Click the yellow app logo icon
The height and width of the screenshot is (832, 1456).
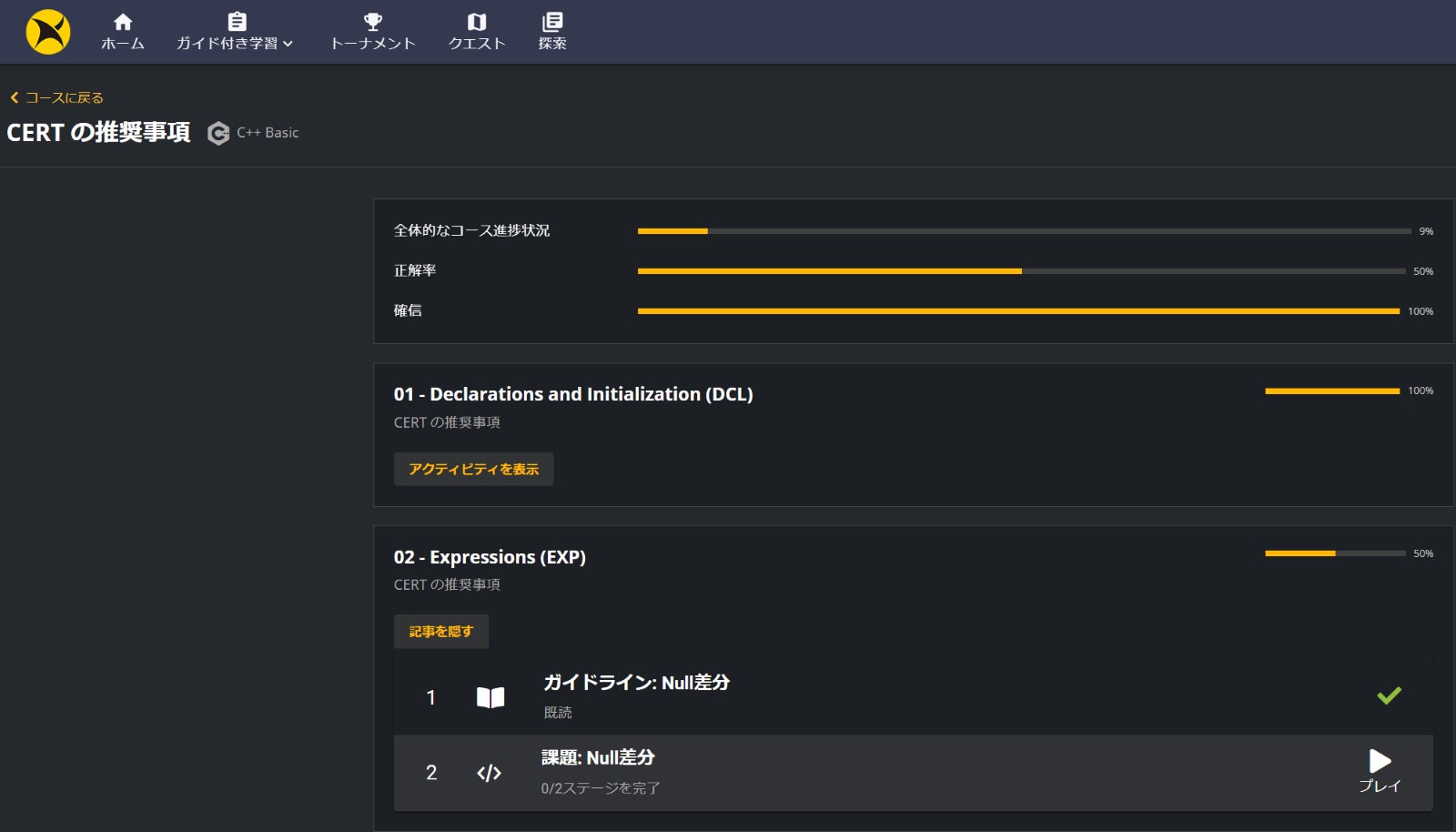pos(48,32)
